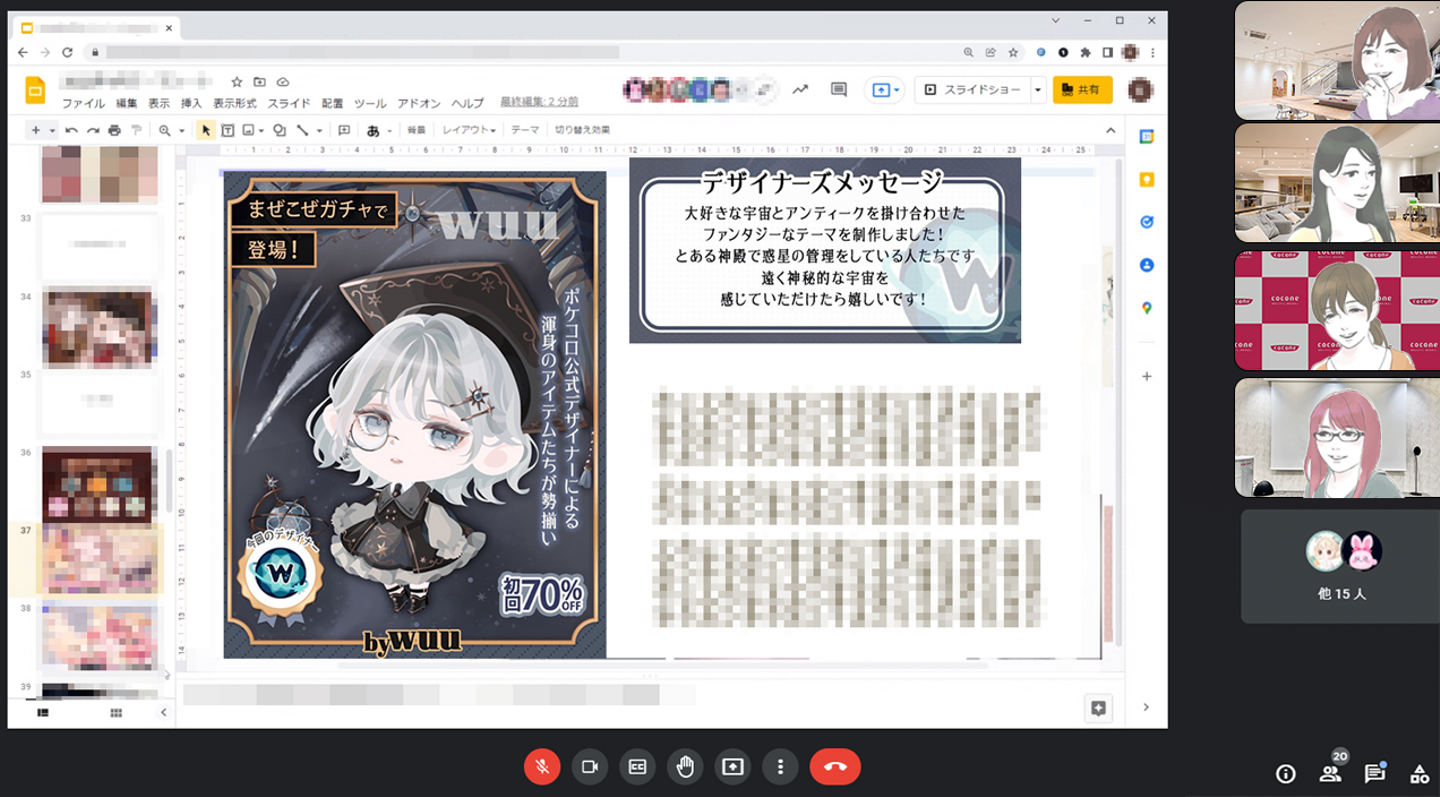
Task: Check the cloud save status icon
Action: tap(283, 82)
